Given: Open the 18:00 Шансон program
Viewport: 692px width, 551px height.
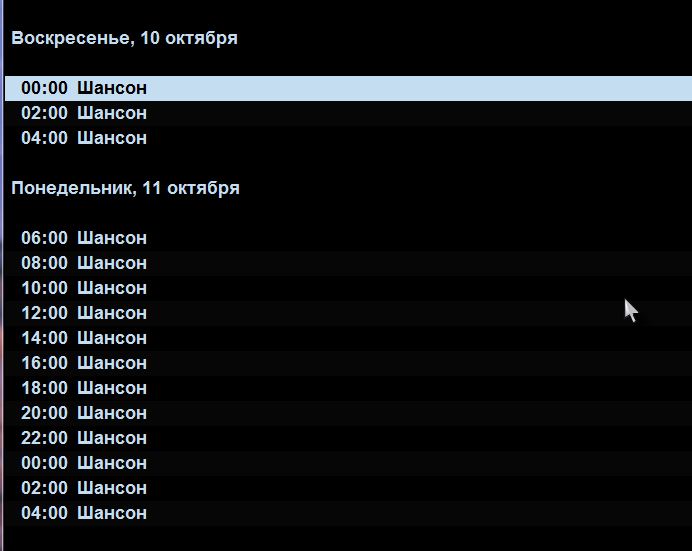Looking at the screenshot, I should (x=348, y=388).
